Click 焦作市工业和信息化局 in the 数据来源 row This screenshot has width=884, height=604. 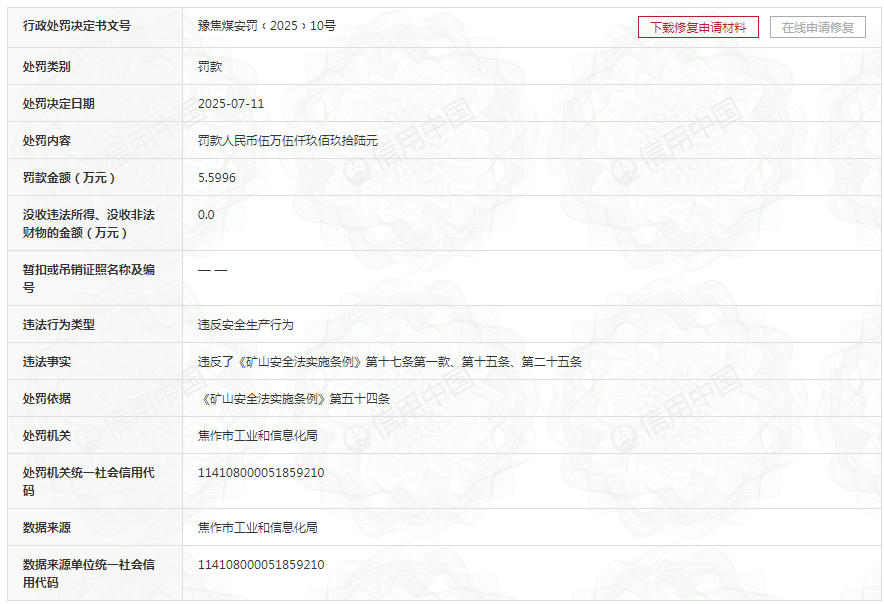(258, 527)
